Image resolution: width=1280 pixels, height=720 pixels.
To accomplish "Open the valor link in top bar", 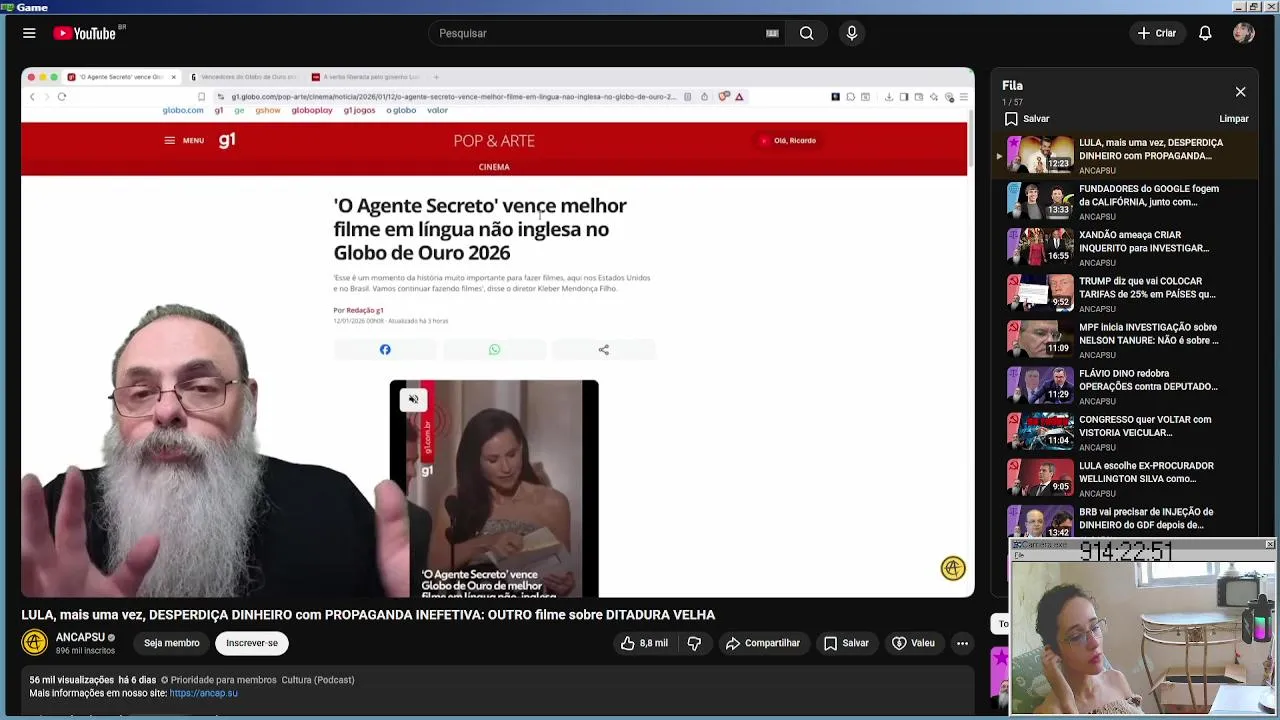I will point(437,110).
